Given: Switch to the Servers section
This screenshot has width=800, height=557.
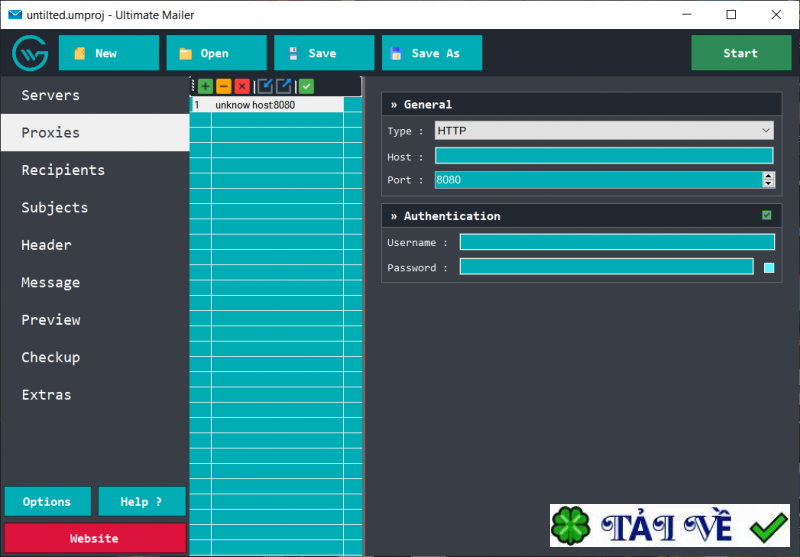Looking at the screenshot, I should [x=95, y=95].
